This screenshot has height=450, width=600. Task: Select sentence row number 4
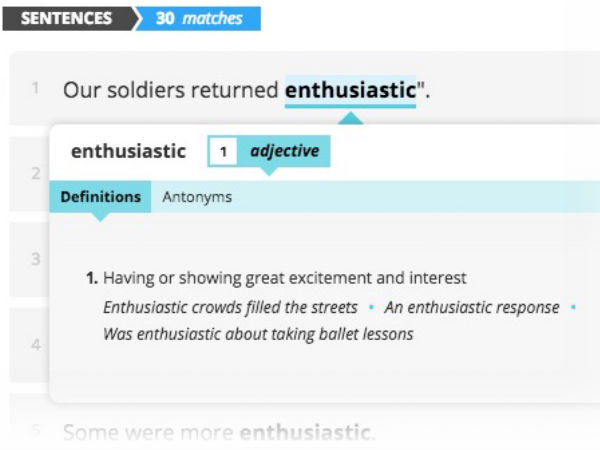[x=35, y=344]
